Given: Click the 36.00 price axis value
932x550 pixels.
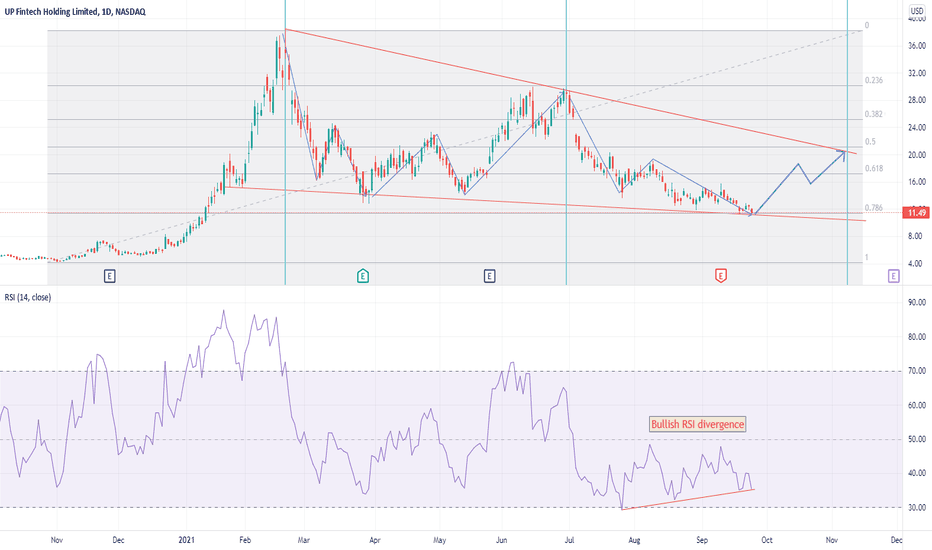Looking at the screenshot, I should pyautogui.click(x=917, y=46).
